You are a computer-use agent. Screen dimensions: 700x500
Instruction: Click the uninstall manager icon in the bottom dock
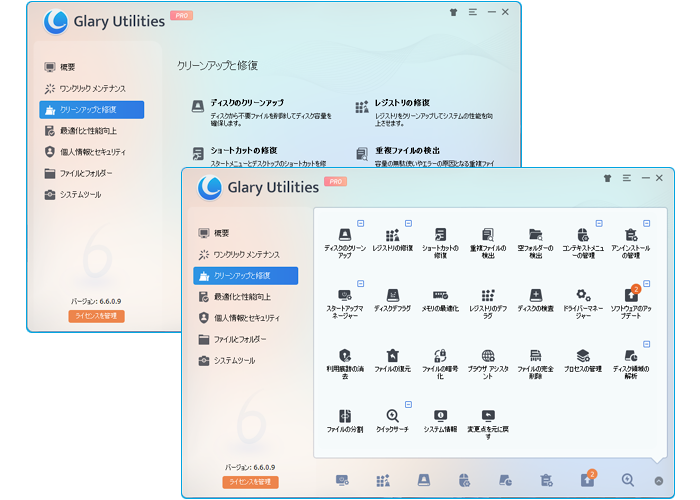546,480
